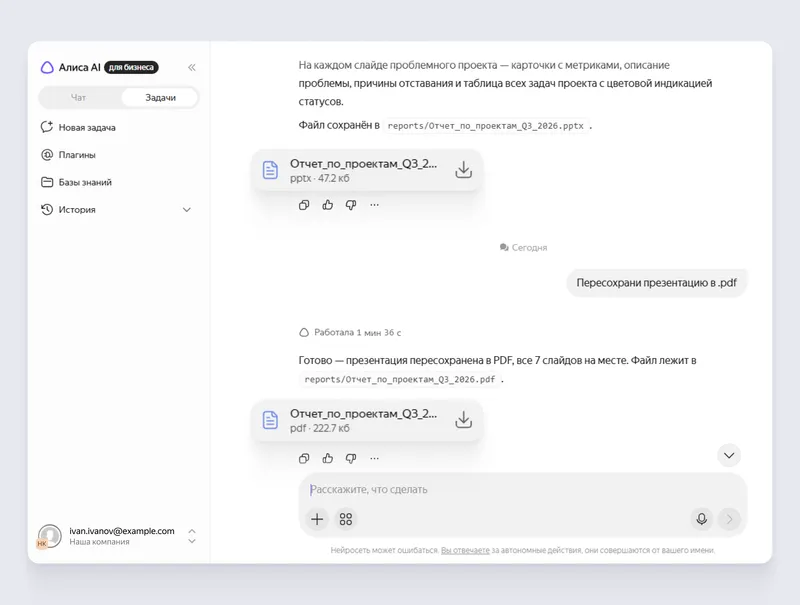This screenshot has height=605, width=800.
Task: Open Плагины section
Action: [x=68, y=155]
